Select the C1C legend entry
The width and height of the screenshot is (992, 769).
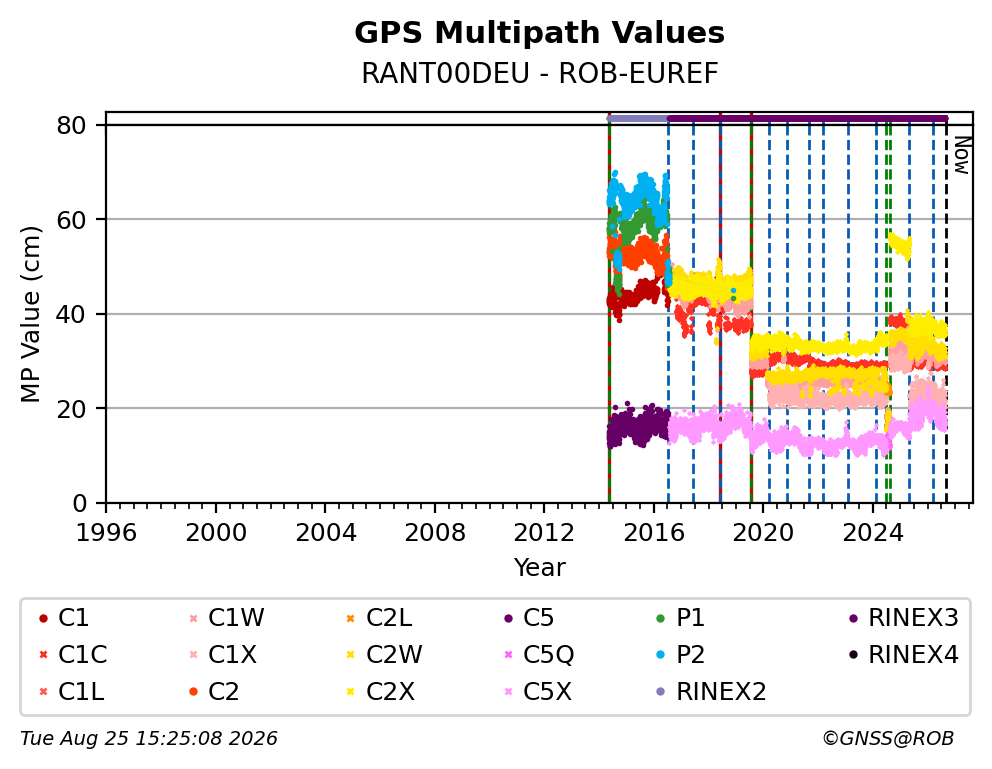pos(73,655)
